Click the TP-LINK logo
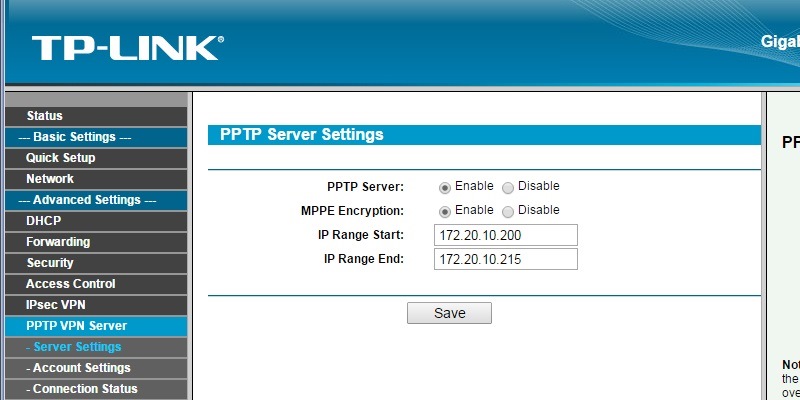800x400 pixels. pos(128,48)
